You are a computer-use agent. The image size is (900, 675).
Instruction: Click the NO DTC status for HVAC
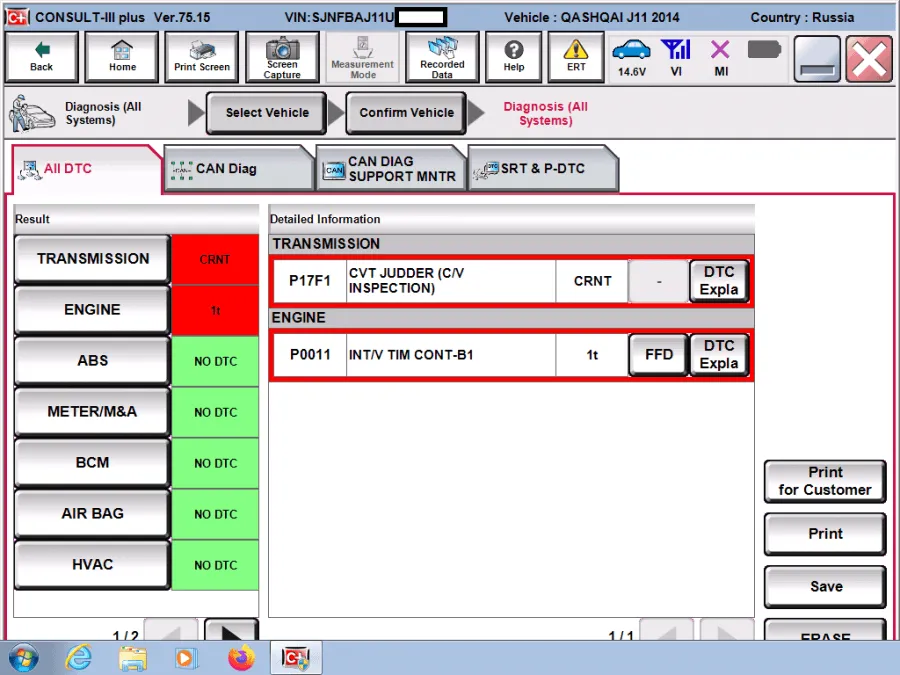(215, 565)
